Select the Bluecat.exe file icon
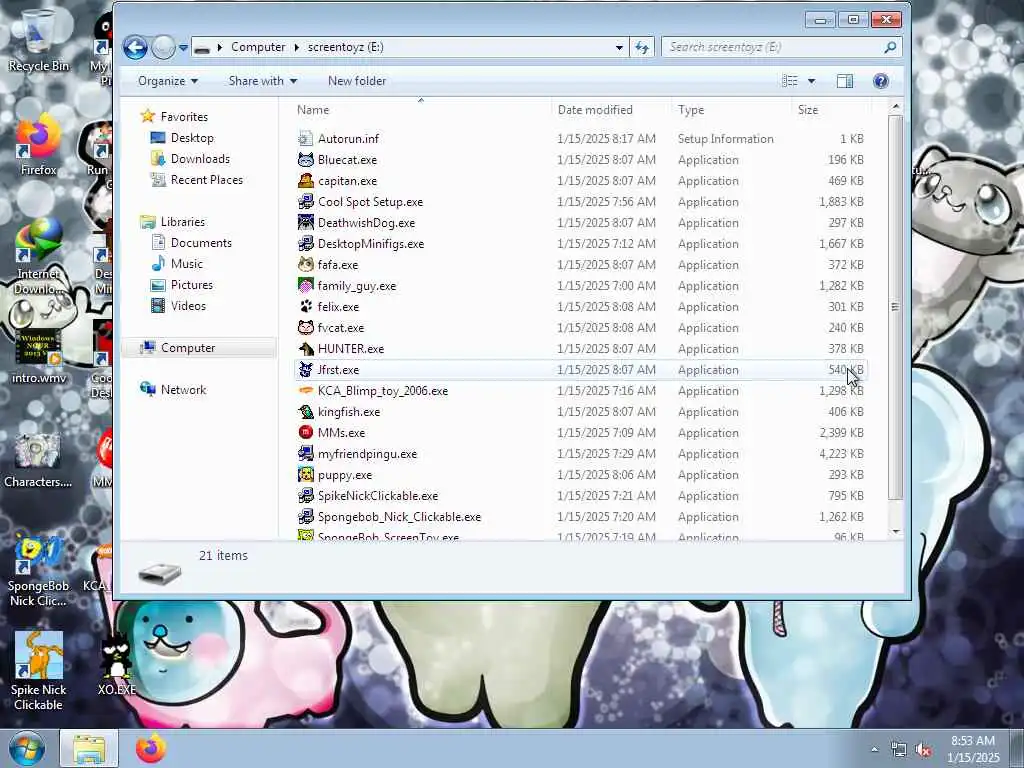1024x768 pixels. (x=306, y=159)
